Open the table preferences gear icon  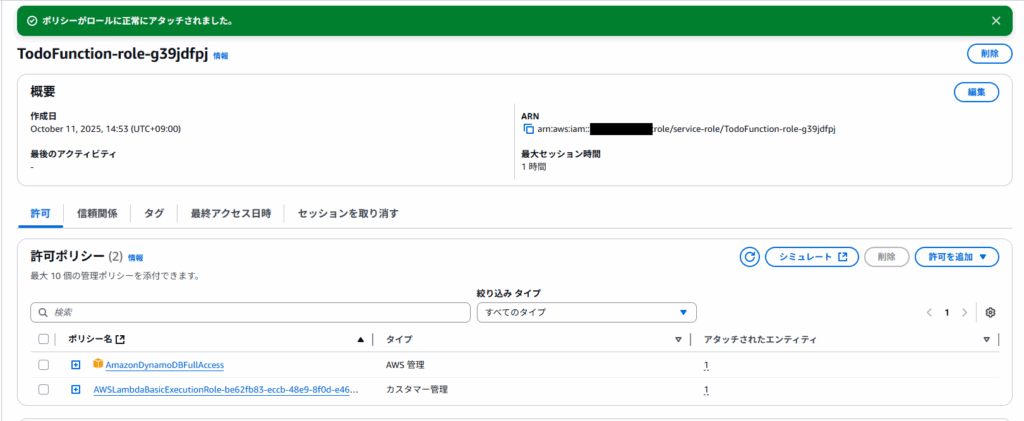click(x=990, y=312)
